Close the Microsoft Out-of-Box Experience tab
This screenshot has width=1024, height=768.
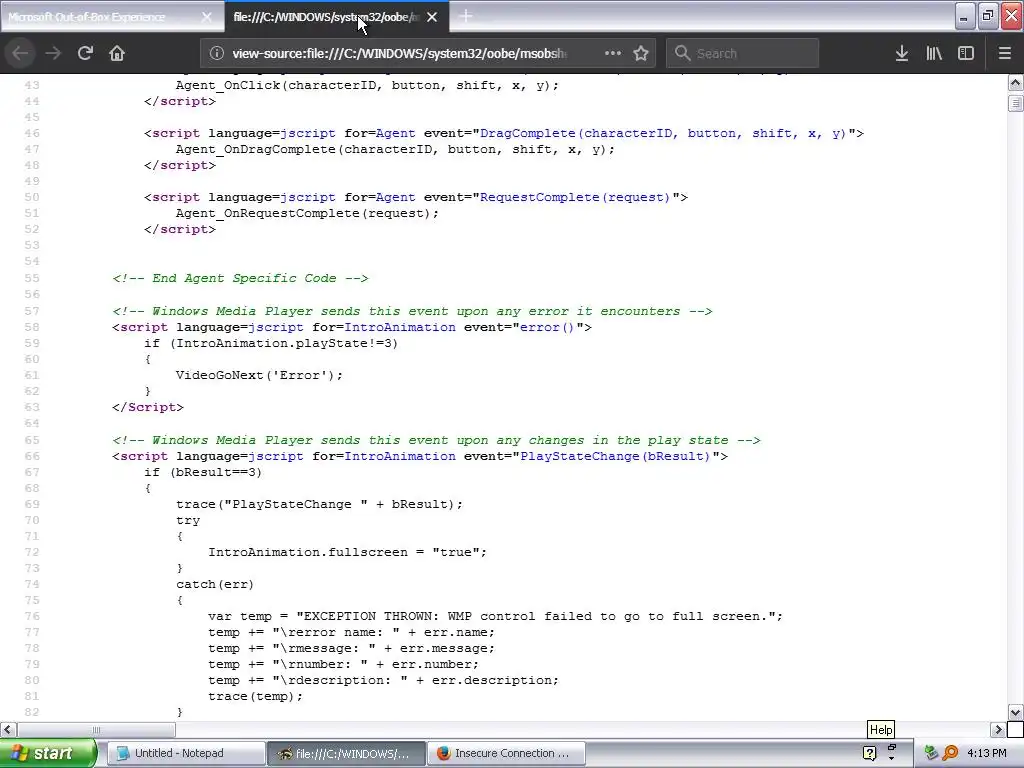pyautogui.click(x=206, y=17)
